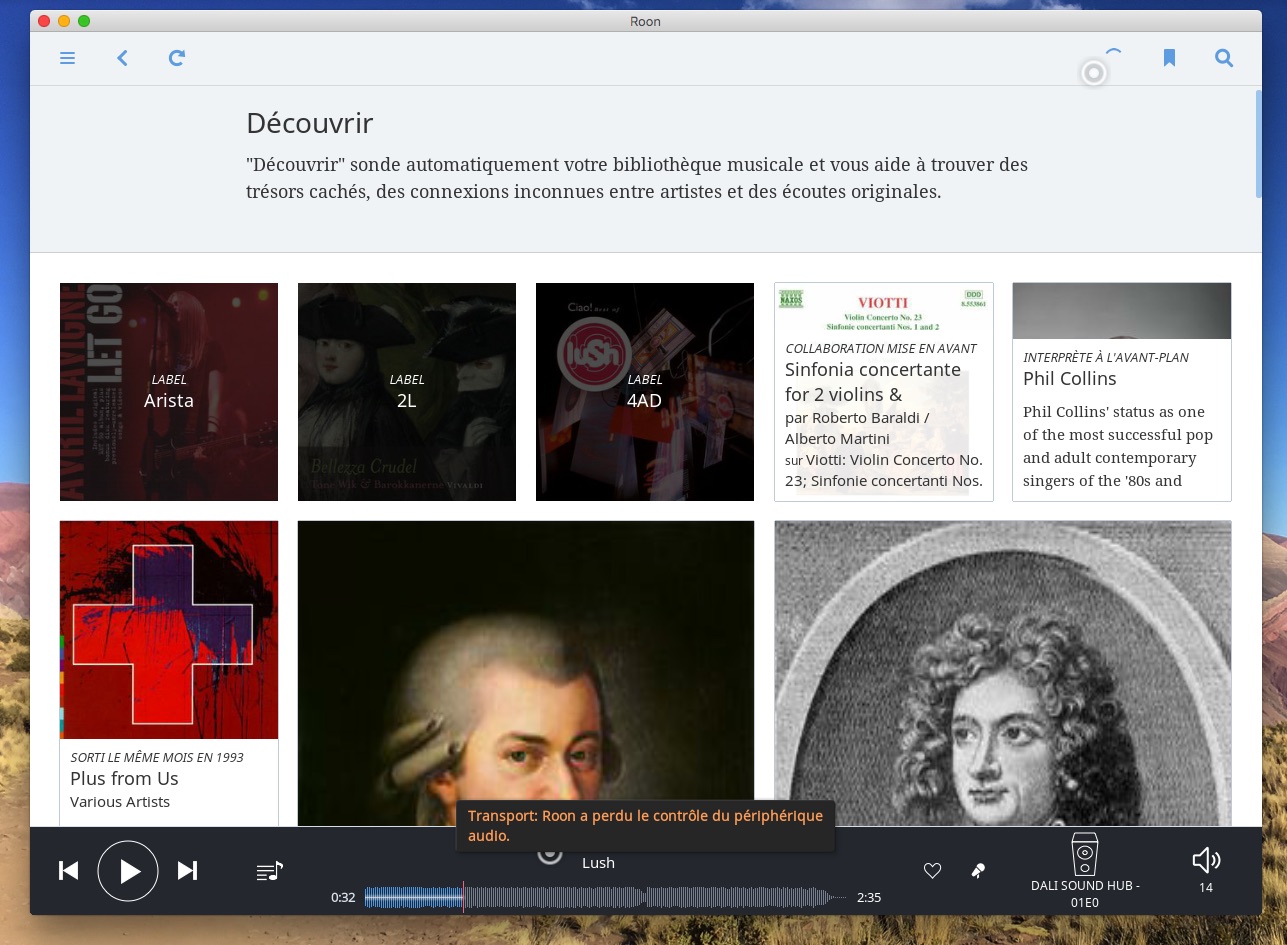This screenshot has width=1287, height=945.
Task: Open Plus from Us album cover
Action: [169, 630]
